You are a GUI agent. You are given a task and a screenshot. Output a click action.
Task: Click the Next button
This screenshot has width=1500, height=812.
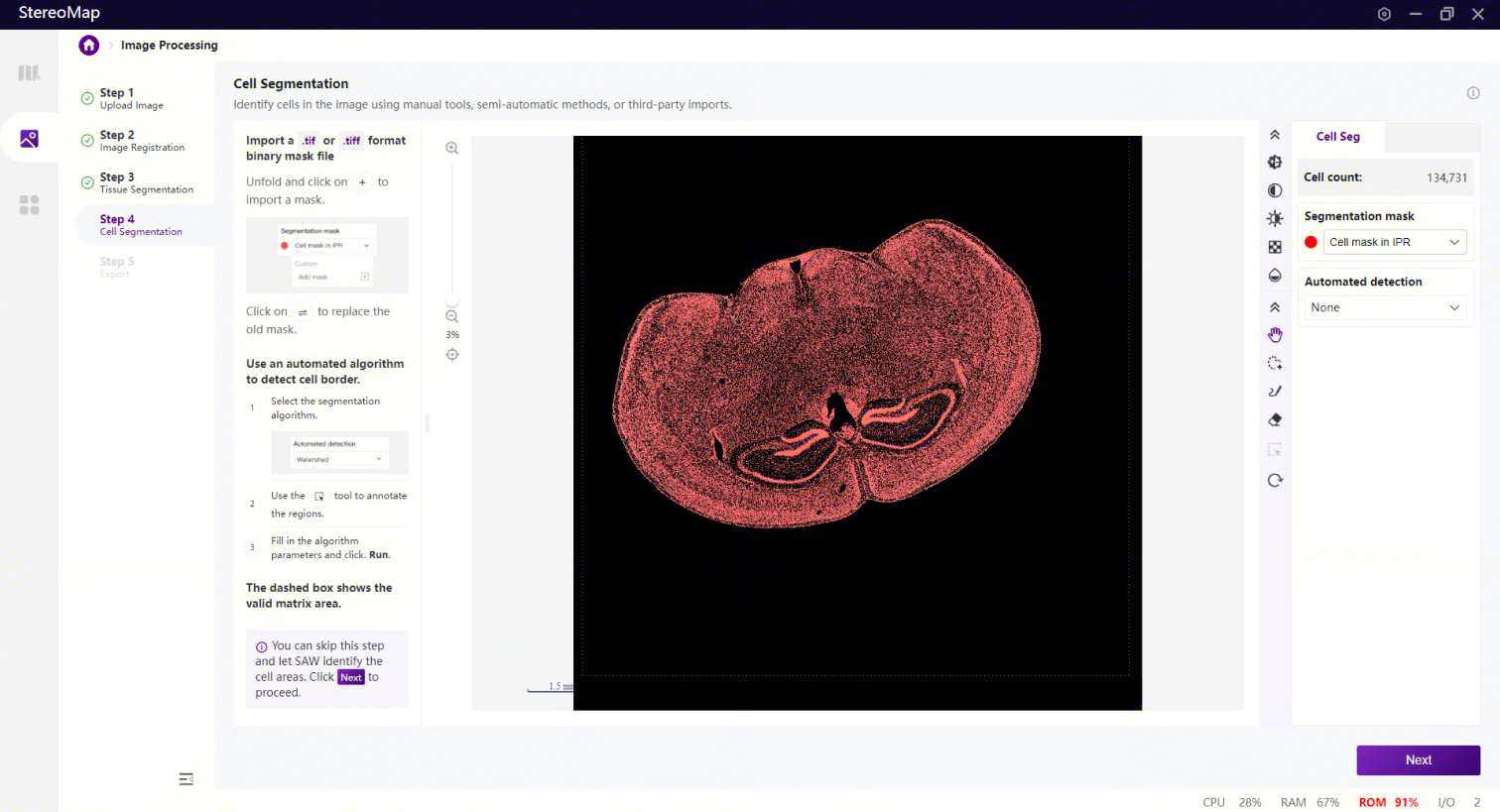(1418, 760)
